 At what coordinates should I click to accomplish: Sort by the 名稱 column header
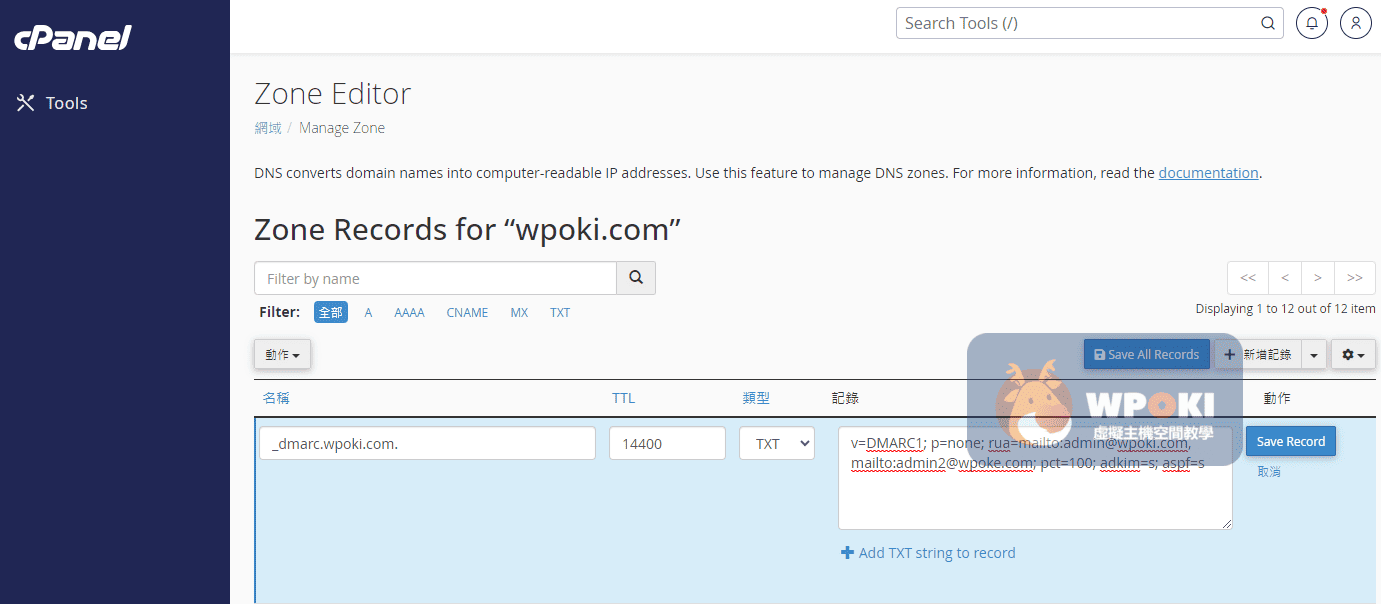[276, 398]
